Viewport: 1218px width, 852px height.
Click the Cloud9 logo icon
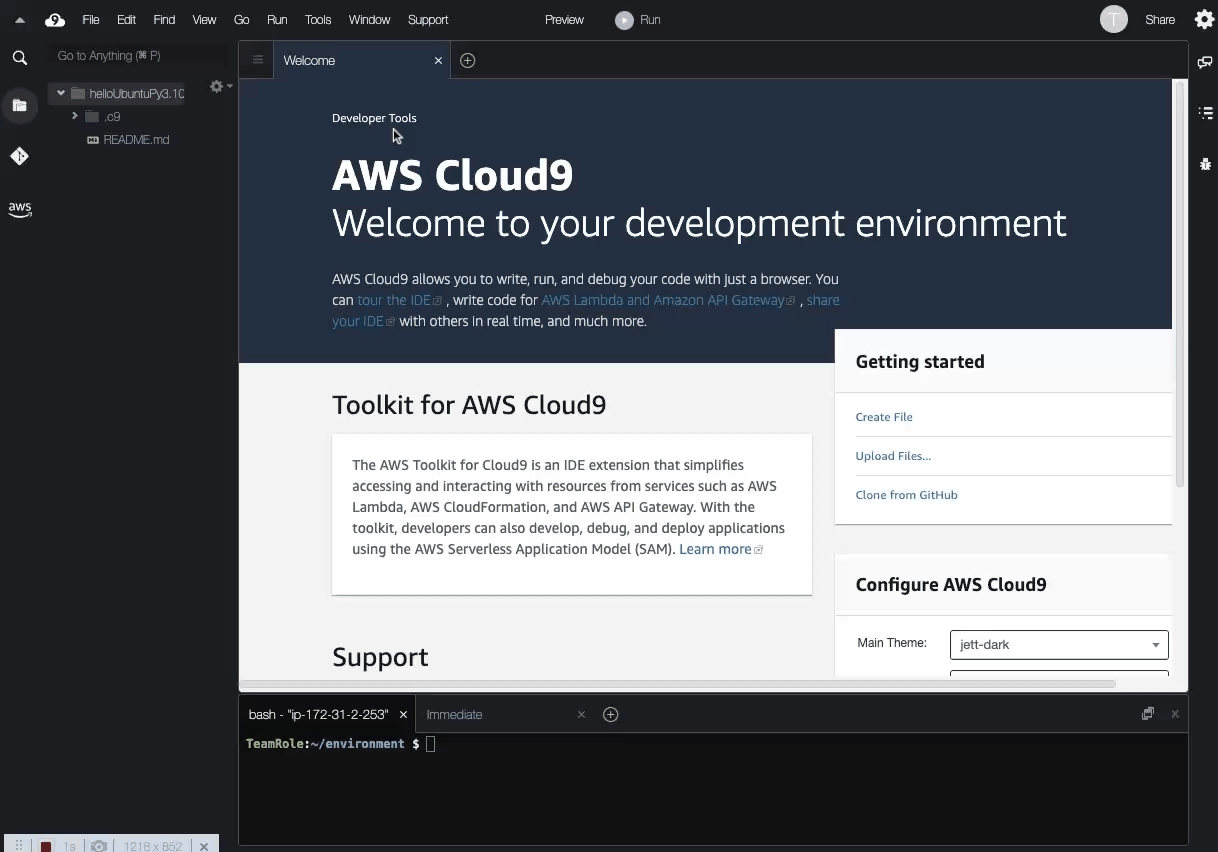click(x=55, y=20)
